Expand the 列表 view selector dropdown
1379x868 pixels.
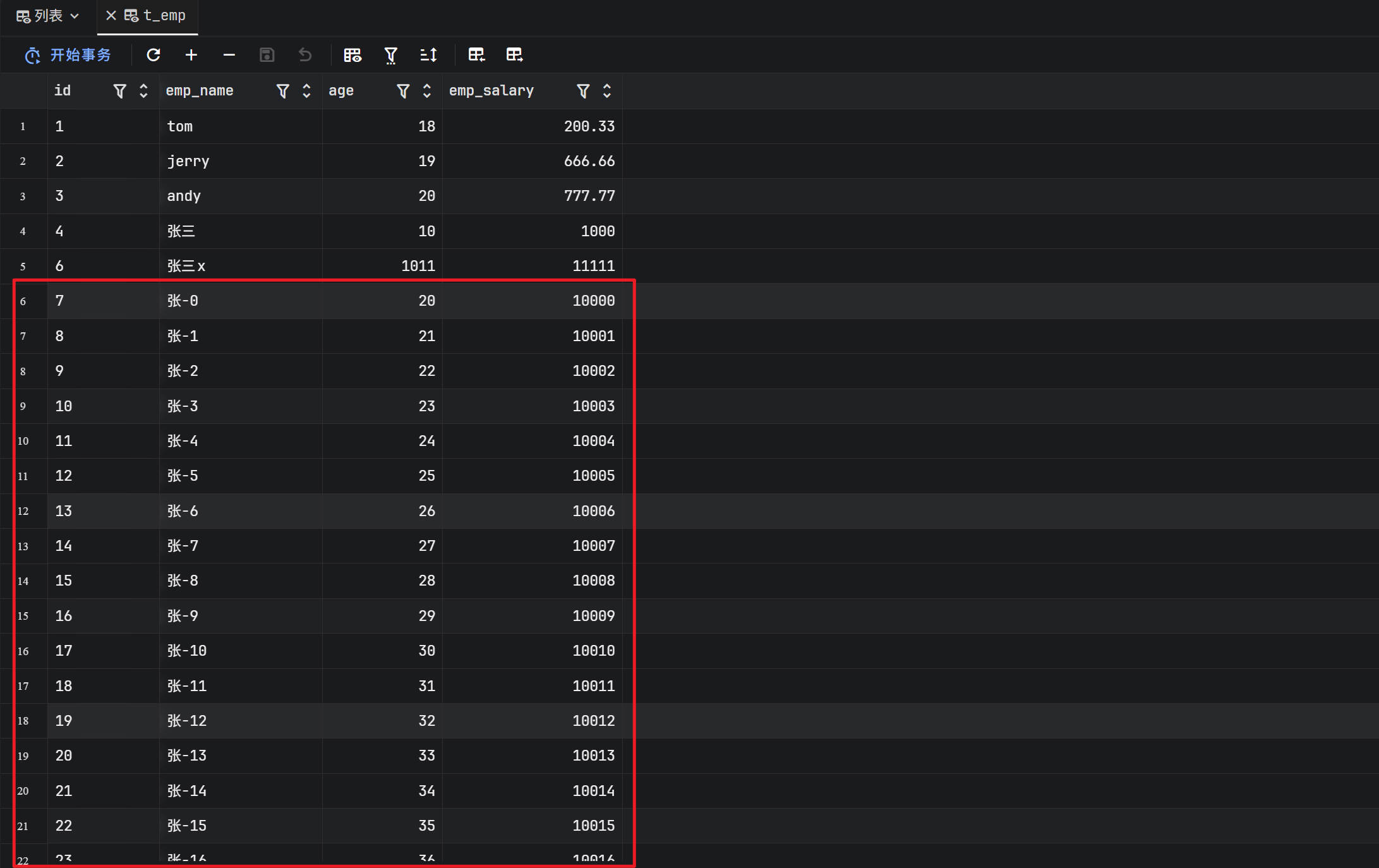tap(73, 16)
